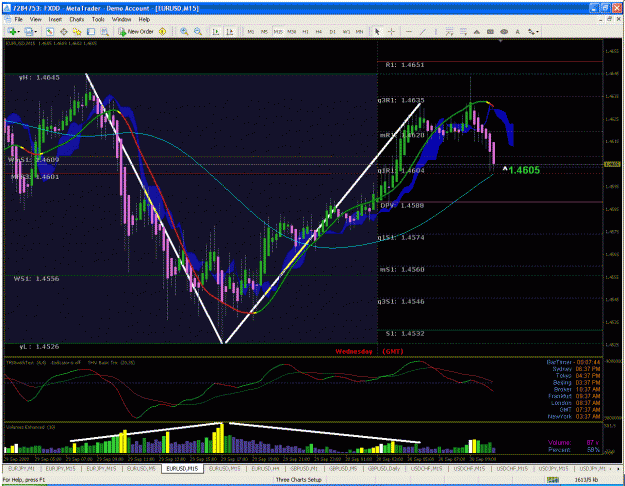This screenshot has width=625, height=486.
Task: Select the active EURUSD,M15 chart tab
Action: click(183, 468)
